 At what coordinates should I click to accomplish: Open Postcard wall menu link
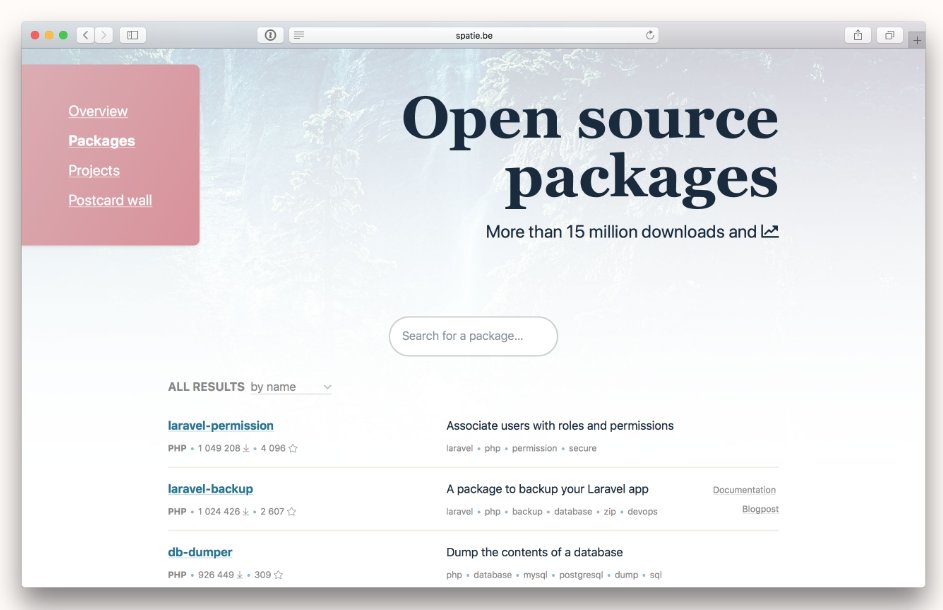(110, 200)
